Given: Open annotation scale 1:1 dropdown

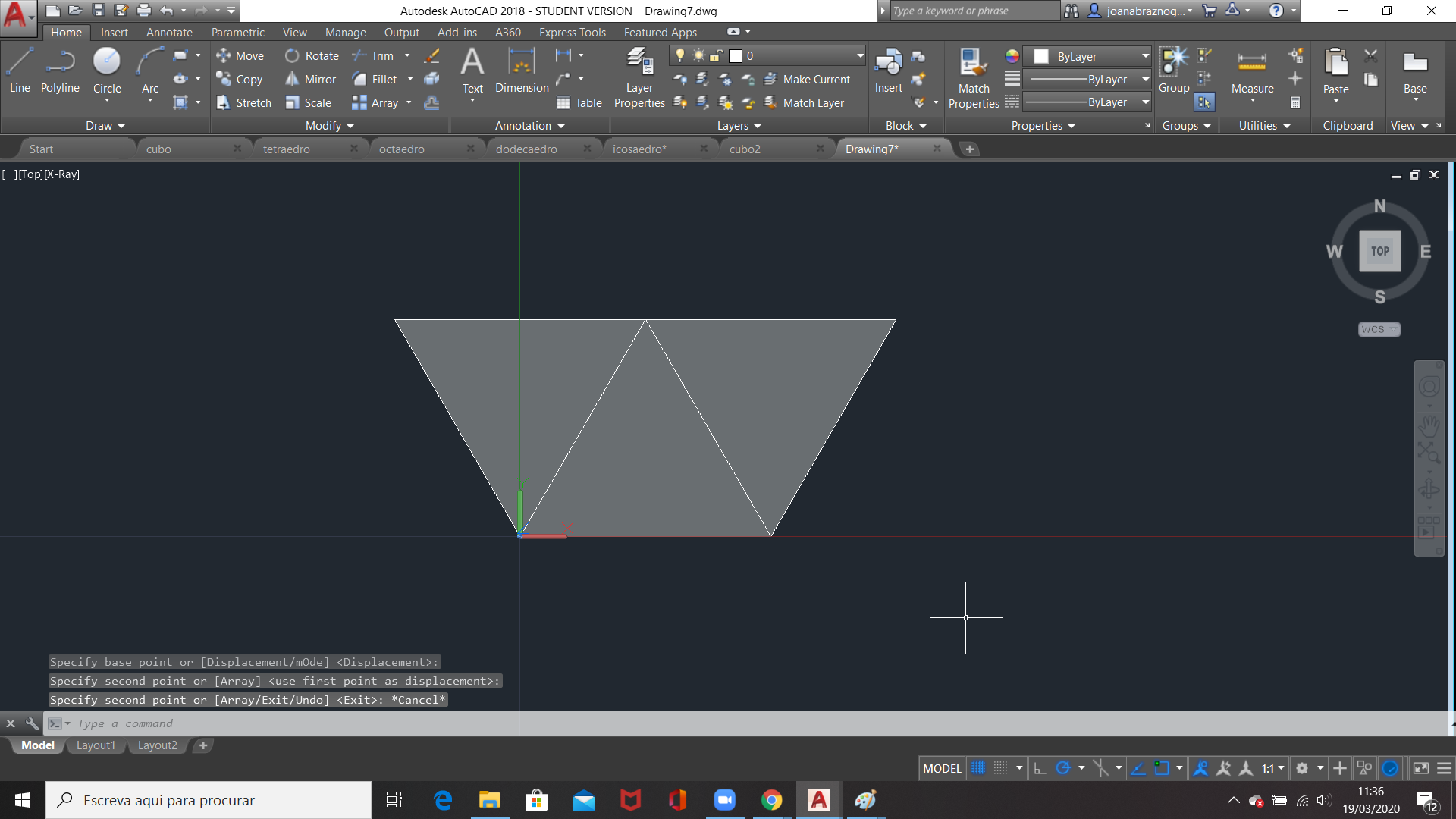Looking at the screenshot, I should (x=1273, y=768).
